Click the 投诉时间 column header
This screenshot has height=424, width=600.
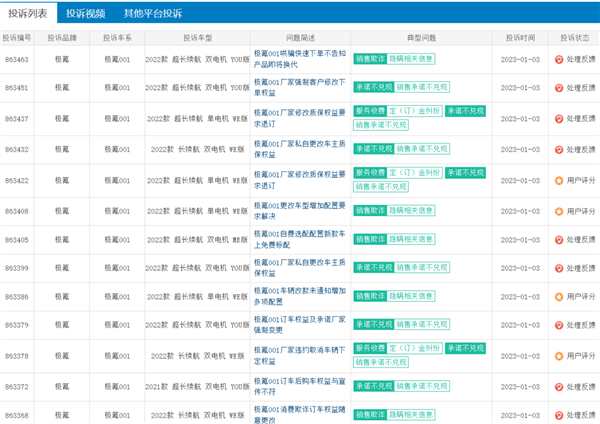click(520, 38)
